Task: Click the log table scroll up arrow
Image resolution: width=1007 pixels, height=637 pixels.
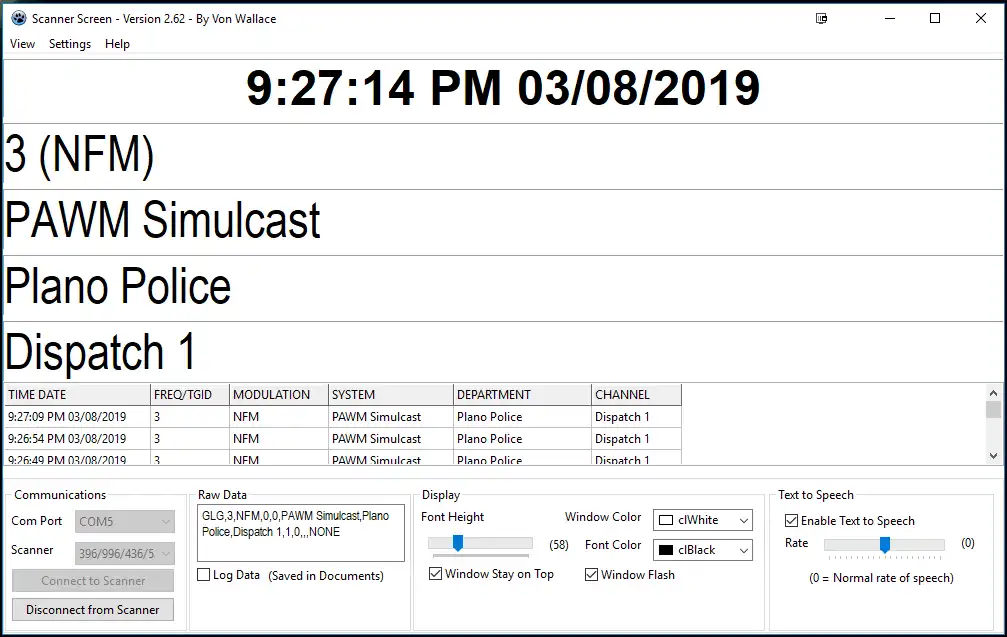Action: [x=994, y=392]
